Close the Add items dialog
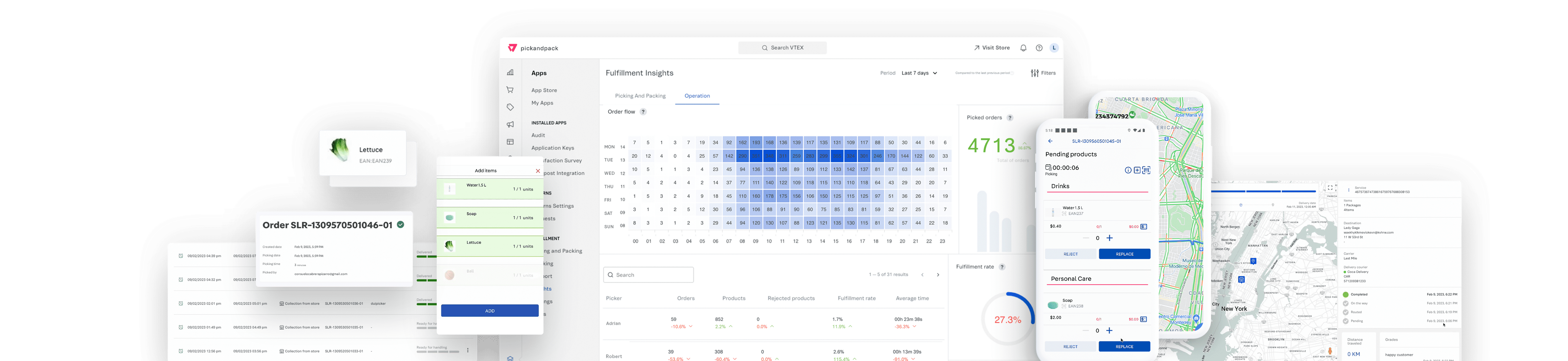This screenshot has width=1568, height=361. pyautogui.click(x=538, y=171)
